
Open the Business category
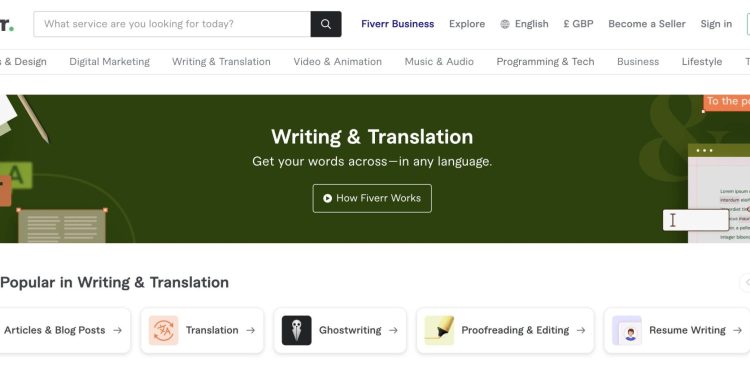coord(638,62)
